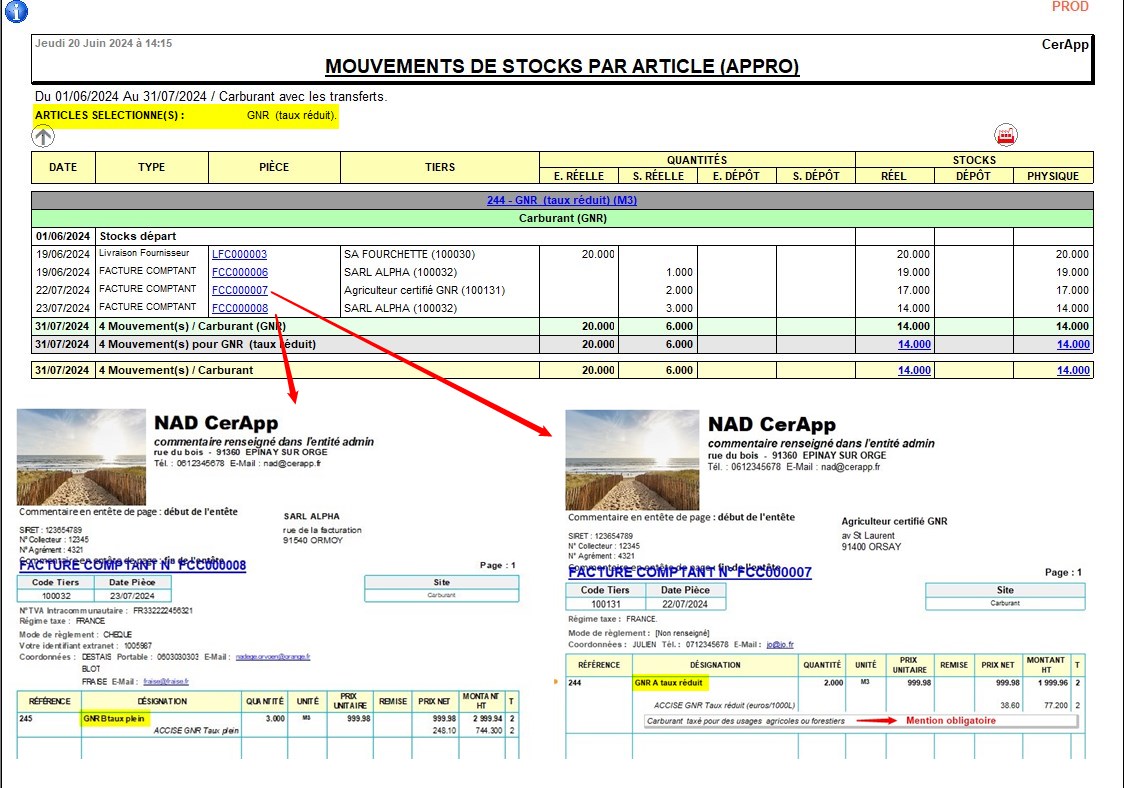The image size is (1124, 788).
Task: Click the yellow highlighted GNR A taux réduit cell
Action: click(669, 683)
